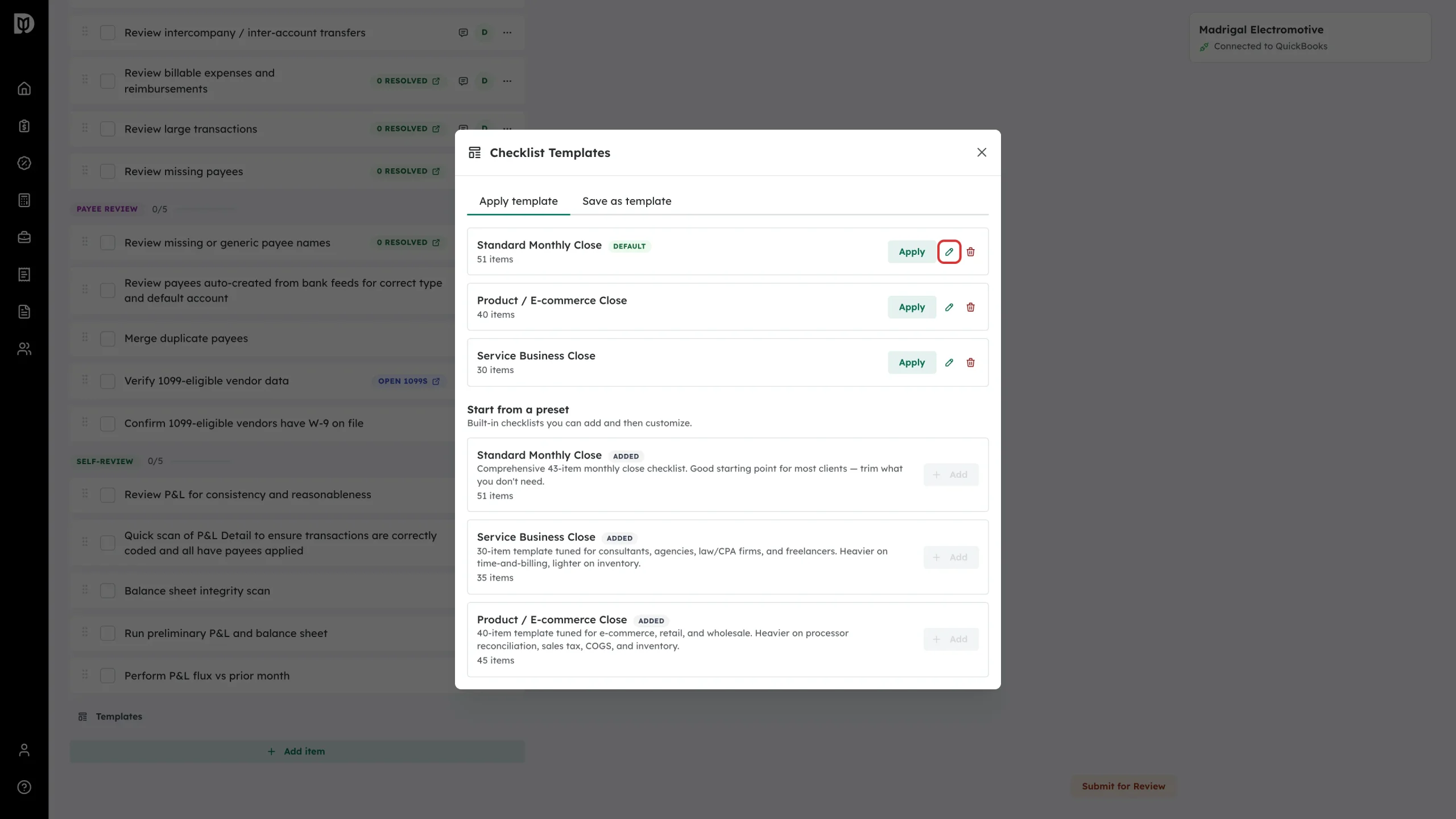Delete the Product / E-commerce Close template
Image resolution: width=1456 pixels, height=819 pixels.
pyautogui.click(x=970, y=307)
